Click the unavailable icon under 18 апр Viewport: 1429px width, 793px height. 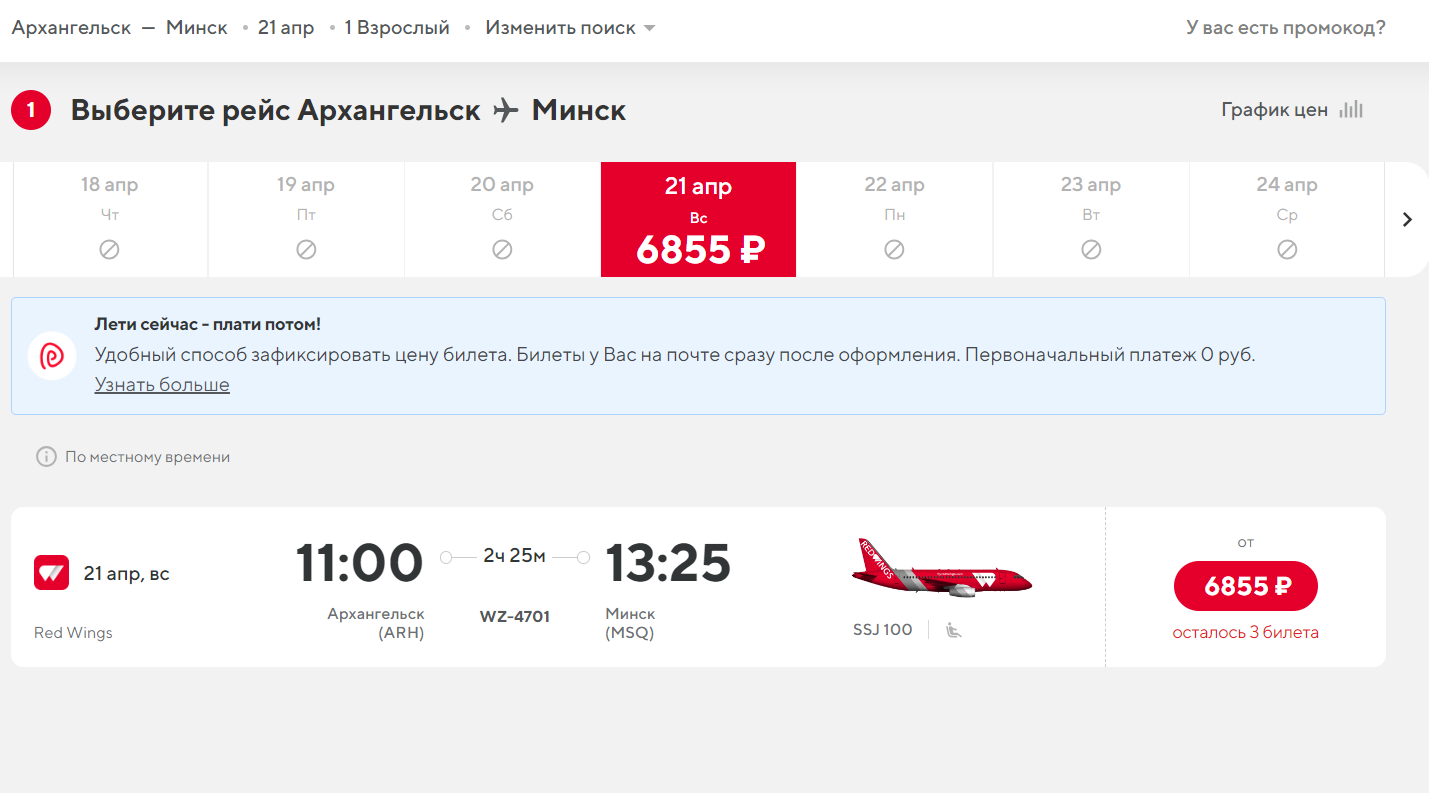click(110, 250)
